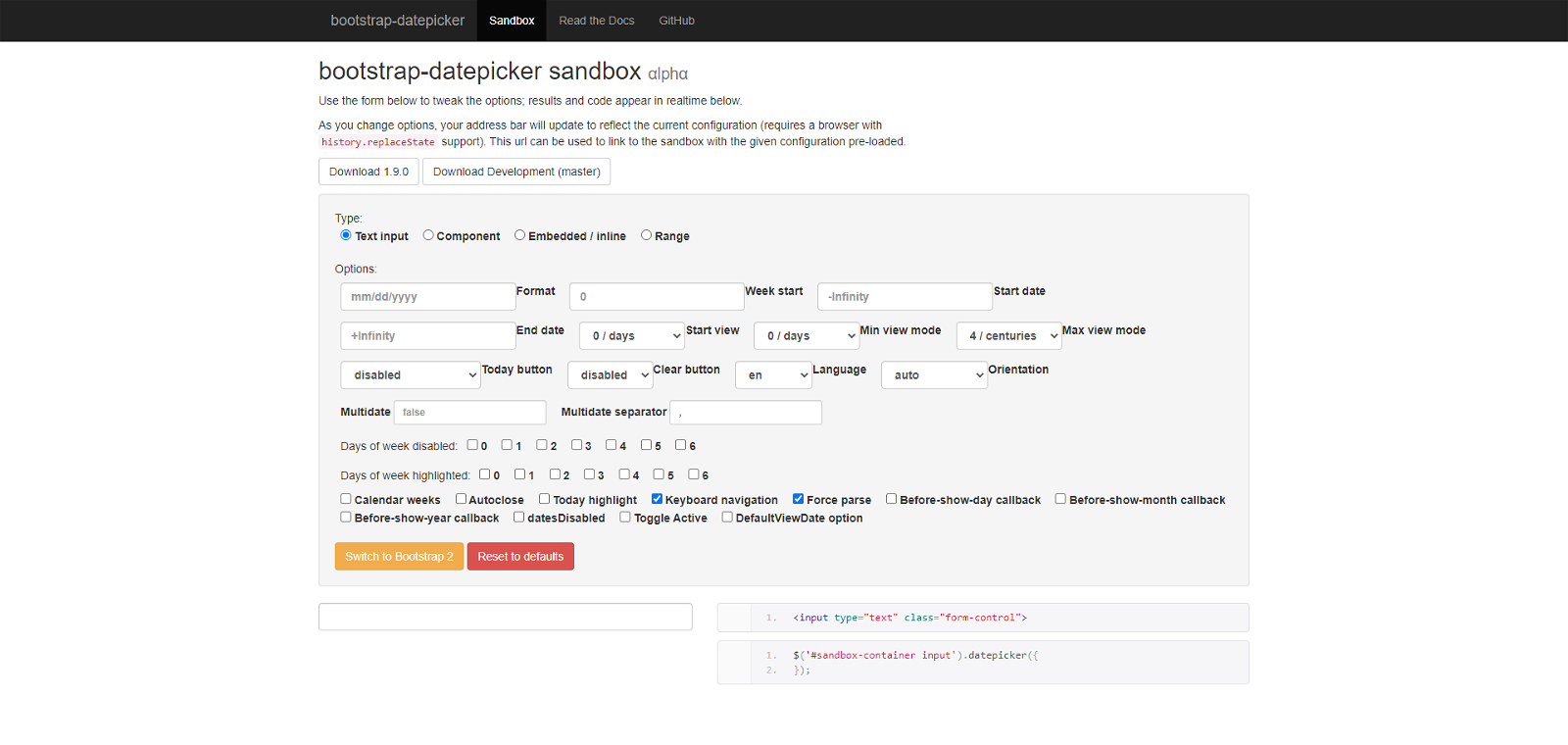Focus the Format input field
Screen dimensions: 1568x745
click(x=428, y=297)
